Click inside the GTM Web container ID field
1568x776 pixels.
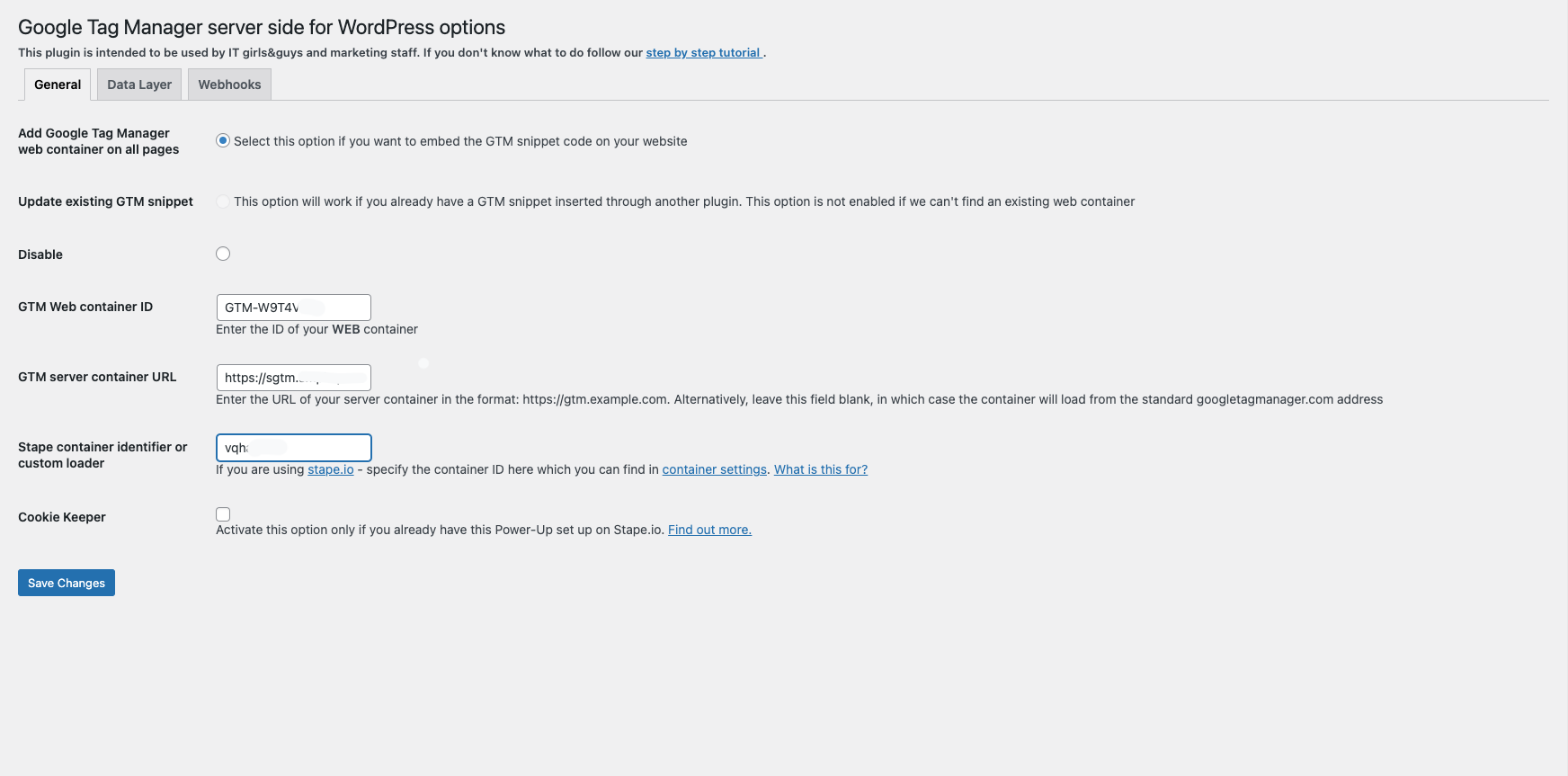pyautogui.click(x=293, y=307)
